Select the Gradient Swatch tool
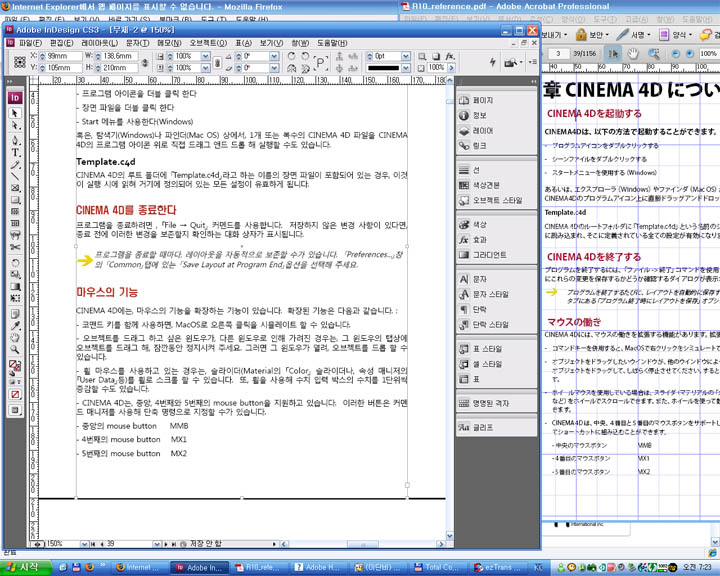 tap(15, 286)
